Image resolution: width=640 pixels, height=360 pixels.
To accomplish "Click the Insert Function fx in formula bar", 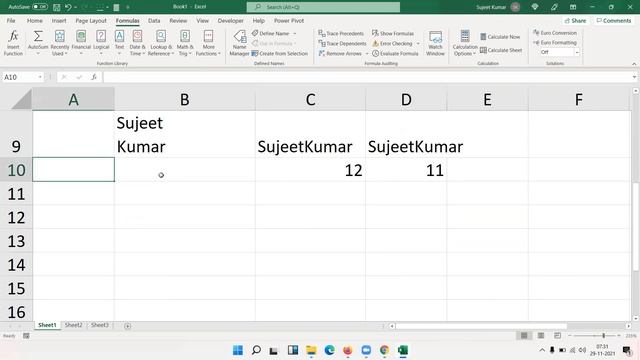I will coord(94,77).
